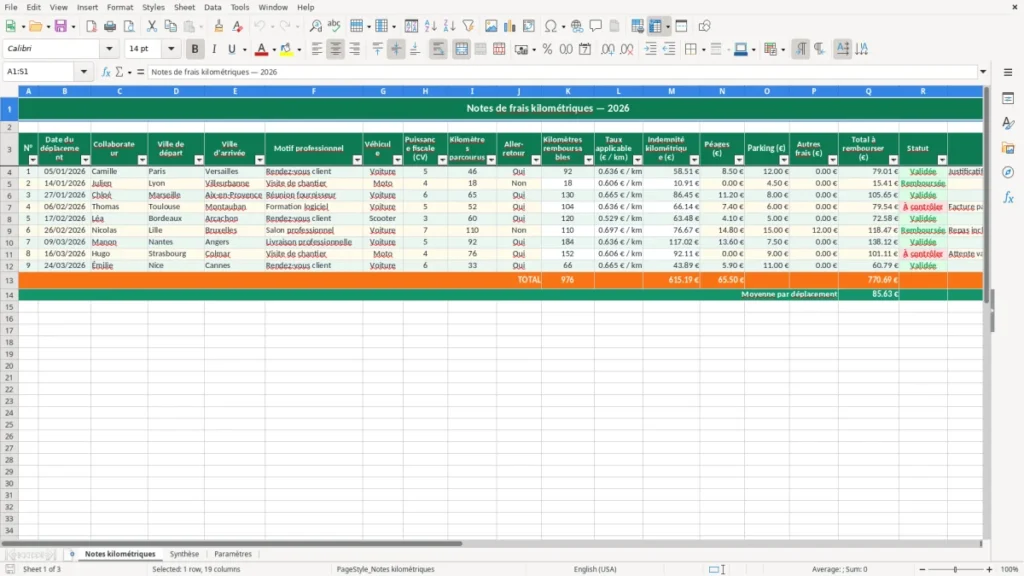
Task: Select row 13 header
Action: pos(9,280)
